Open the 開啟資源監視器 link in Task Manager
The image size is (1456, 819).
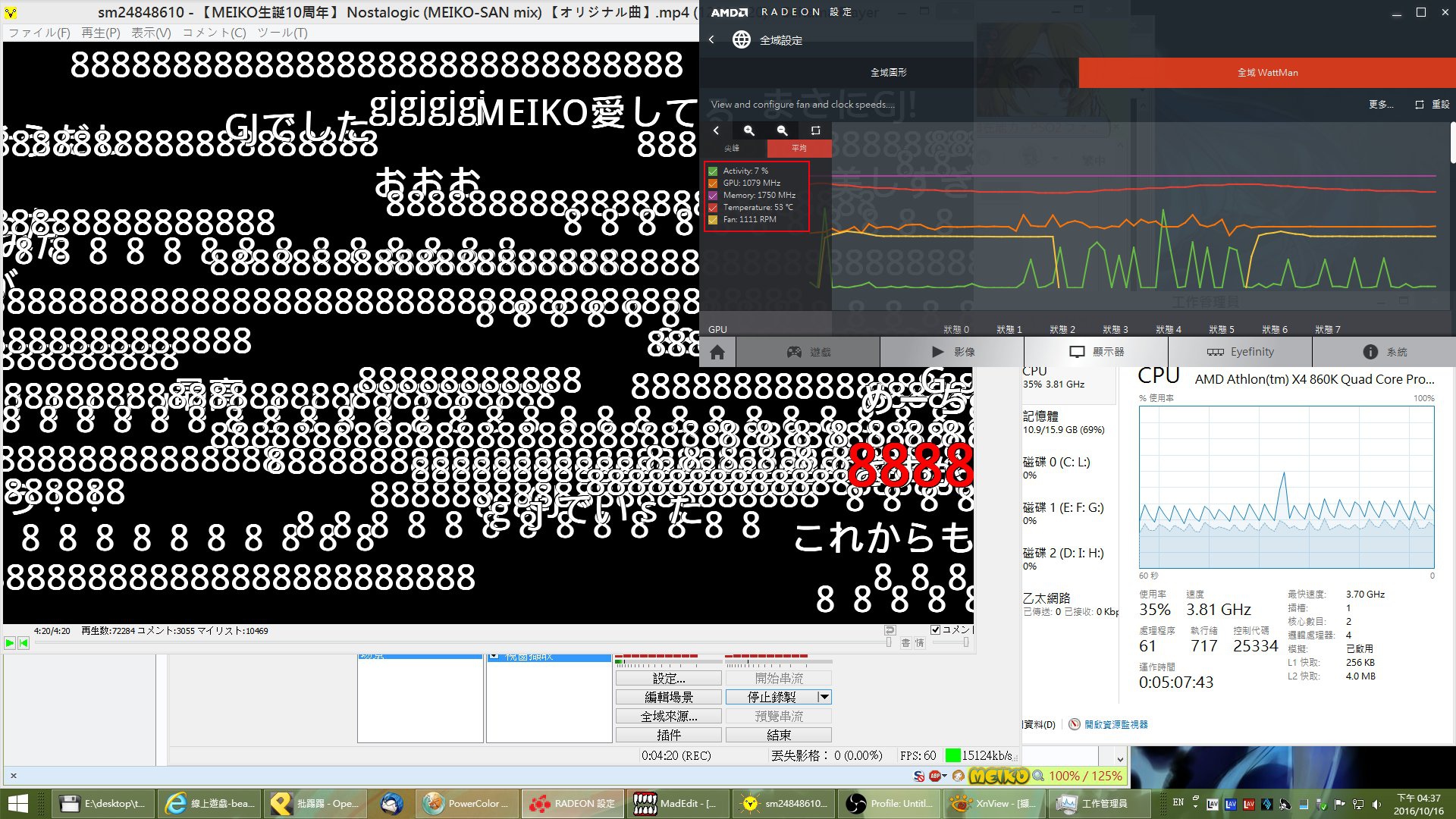coord(1116,725)
